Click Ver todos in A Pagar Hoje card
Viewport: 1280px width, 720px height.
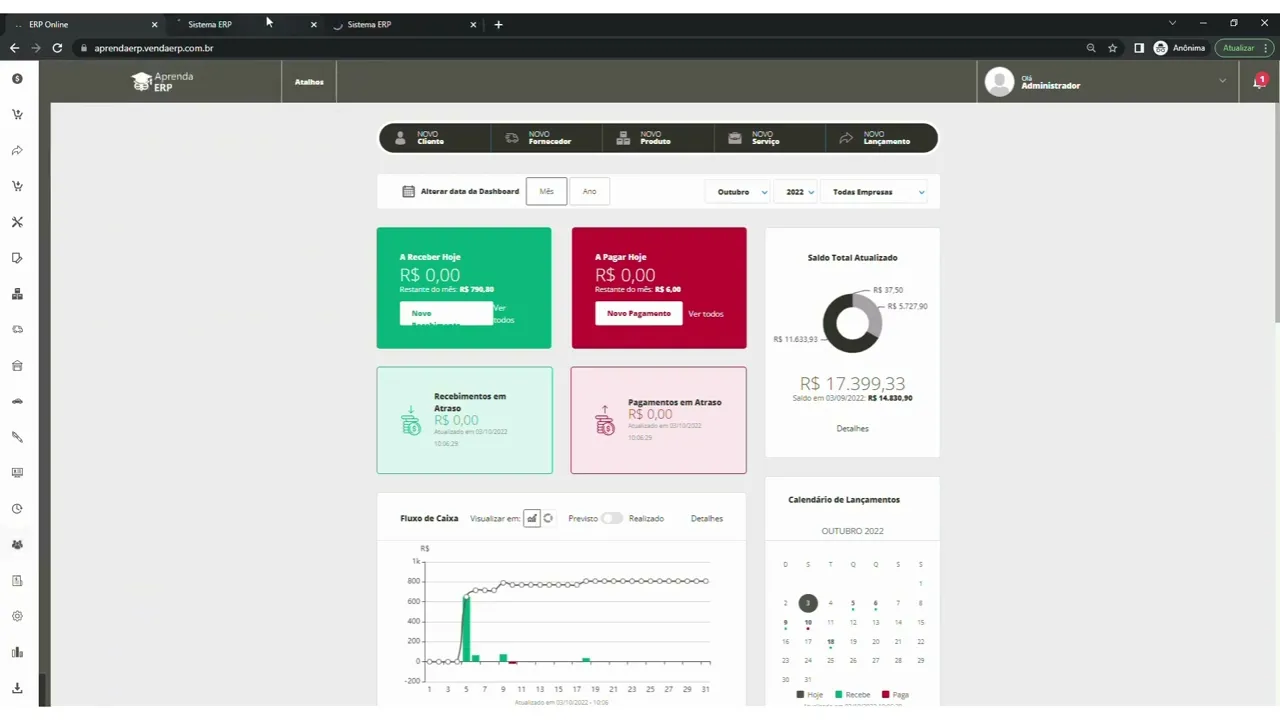click(x=705, y=314)
